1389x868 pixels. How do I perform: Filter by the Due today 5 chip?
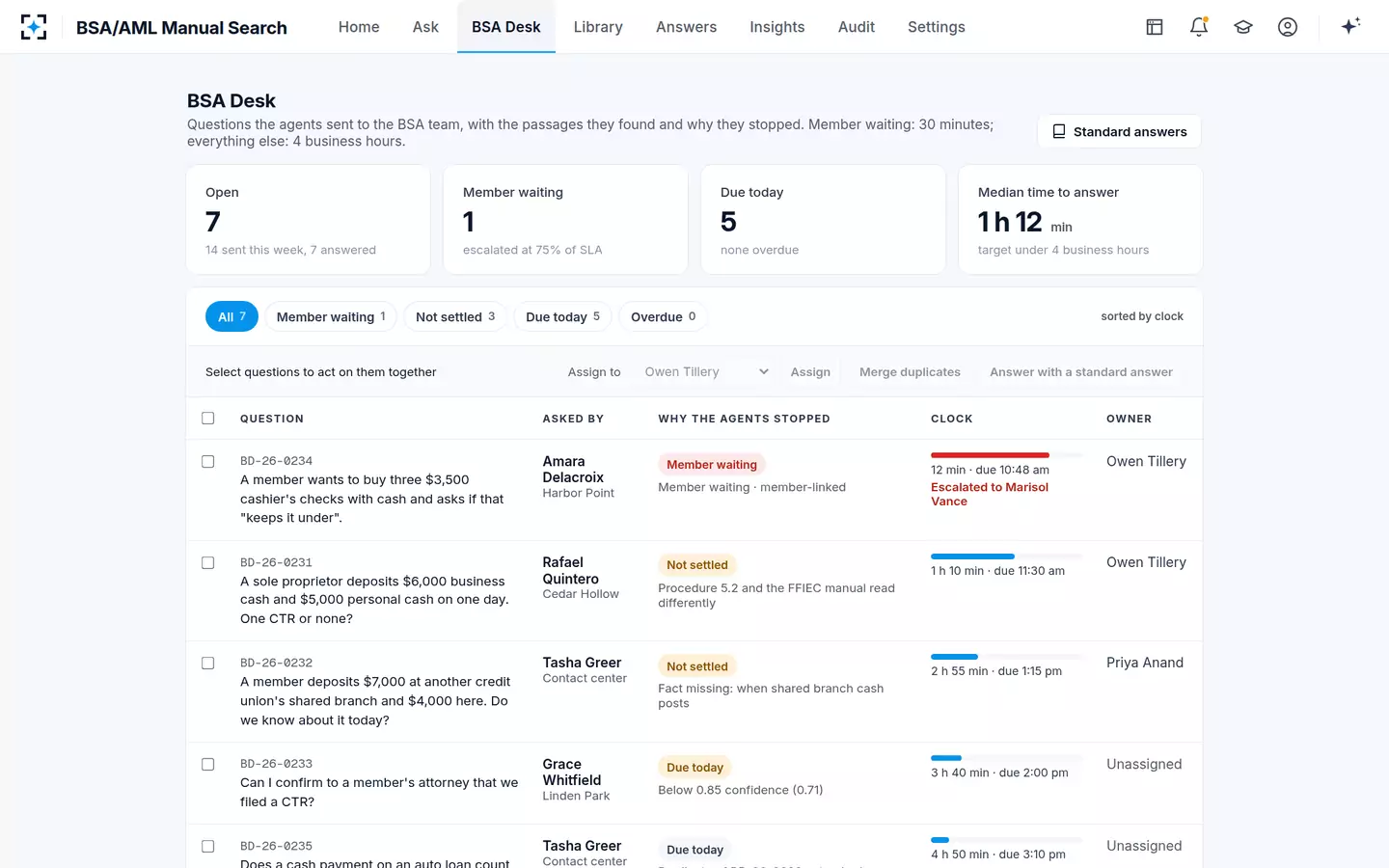(x=562, y=316)
